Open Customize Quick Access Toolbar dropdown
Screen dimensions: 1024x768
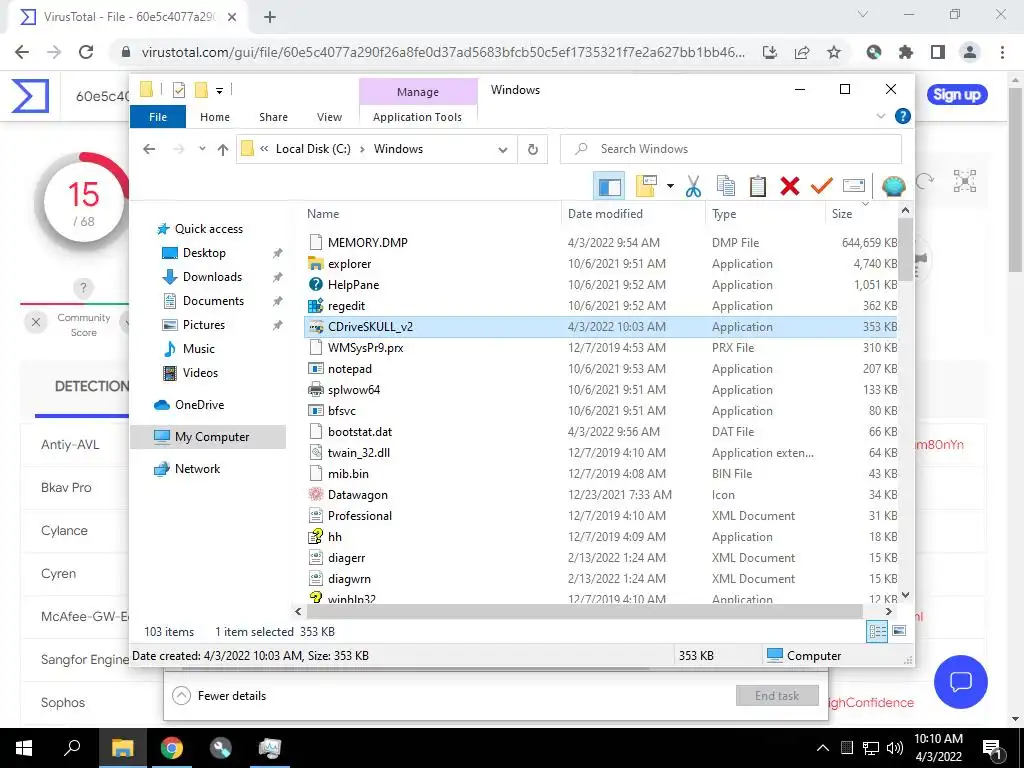point(219,91)
